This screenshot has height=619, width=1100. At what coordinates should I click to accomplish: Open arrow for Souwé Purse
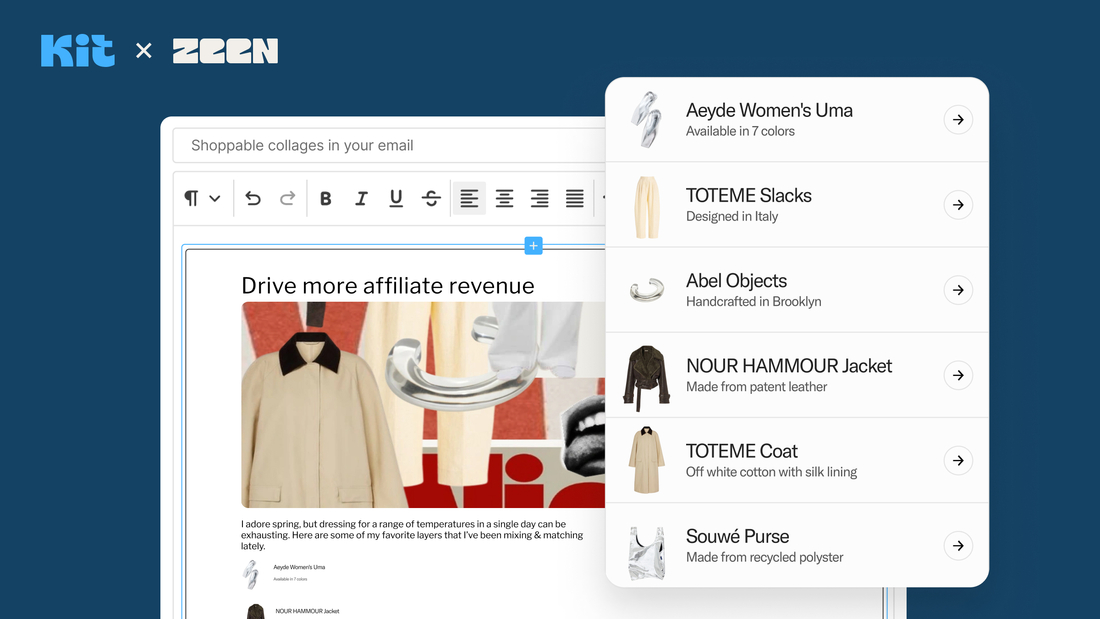tap(958, 546)
